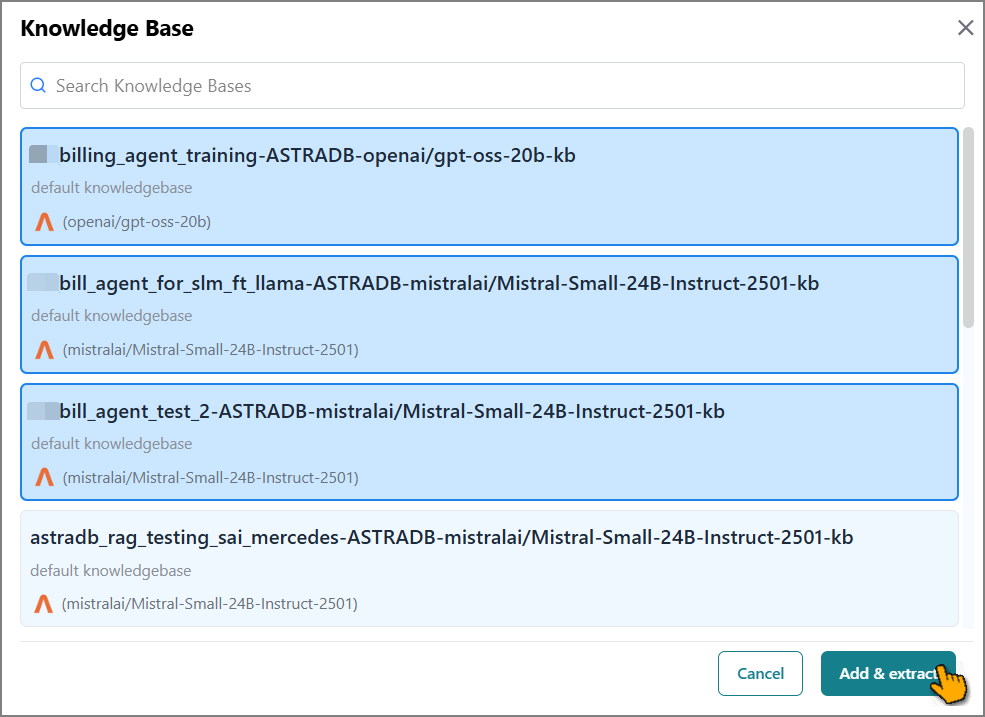The width and height of the screenshot is (985, 717).
Task: Click Astra icon beside (openai/gpt-oss-20b)
Action: click(44, 222)
